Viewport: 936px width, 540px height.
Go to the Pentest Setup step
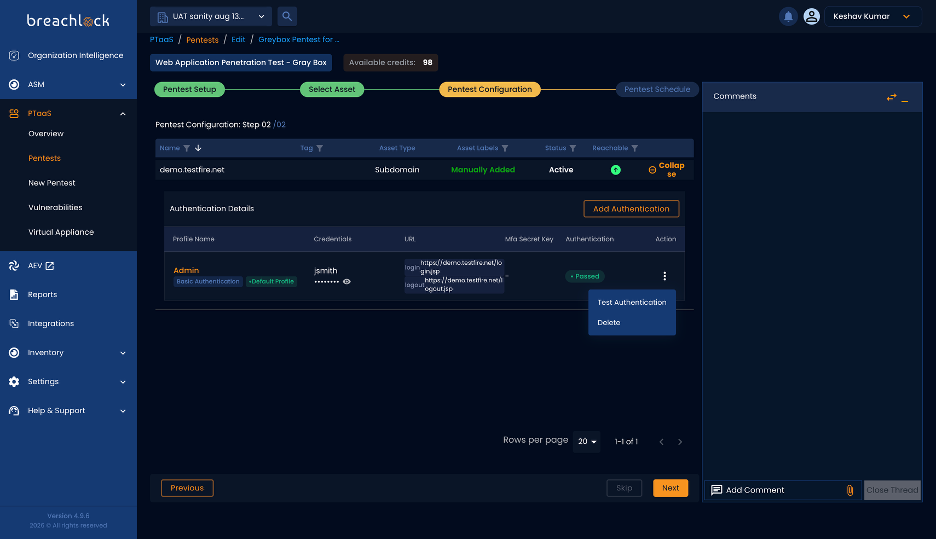190,90
